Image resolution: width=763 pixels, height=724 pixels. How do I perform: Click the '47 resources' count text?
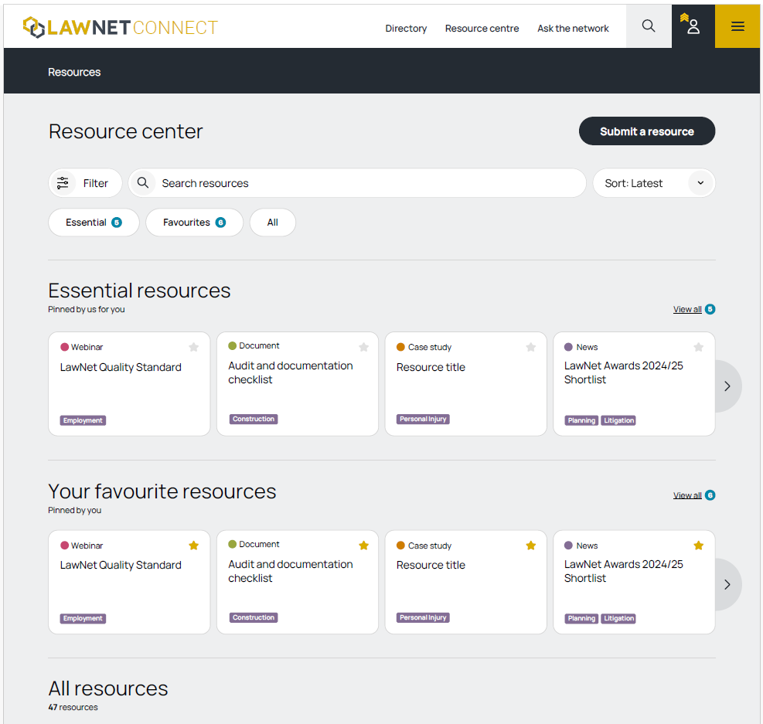[73, 707]
